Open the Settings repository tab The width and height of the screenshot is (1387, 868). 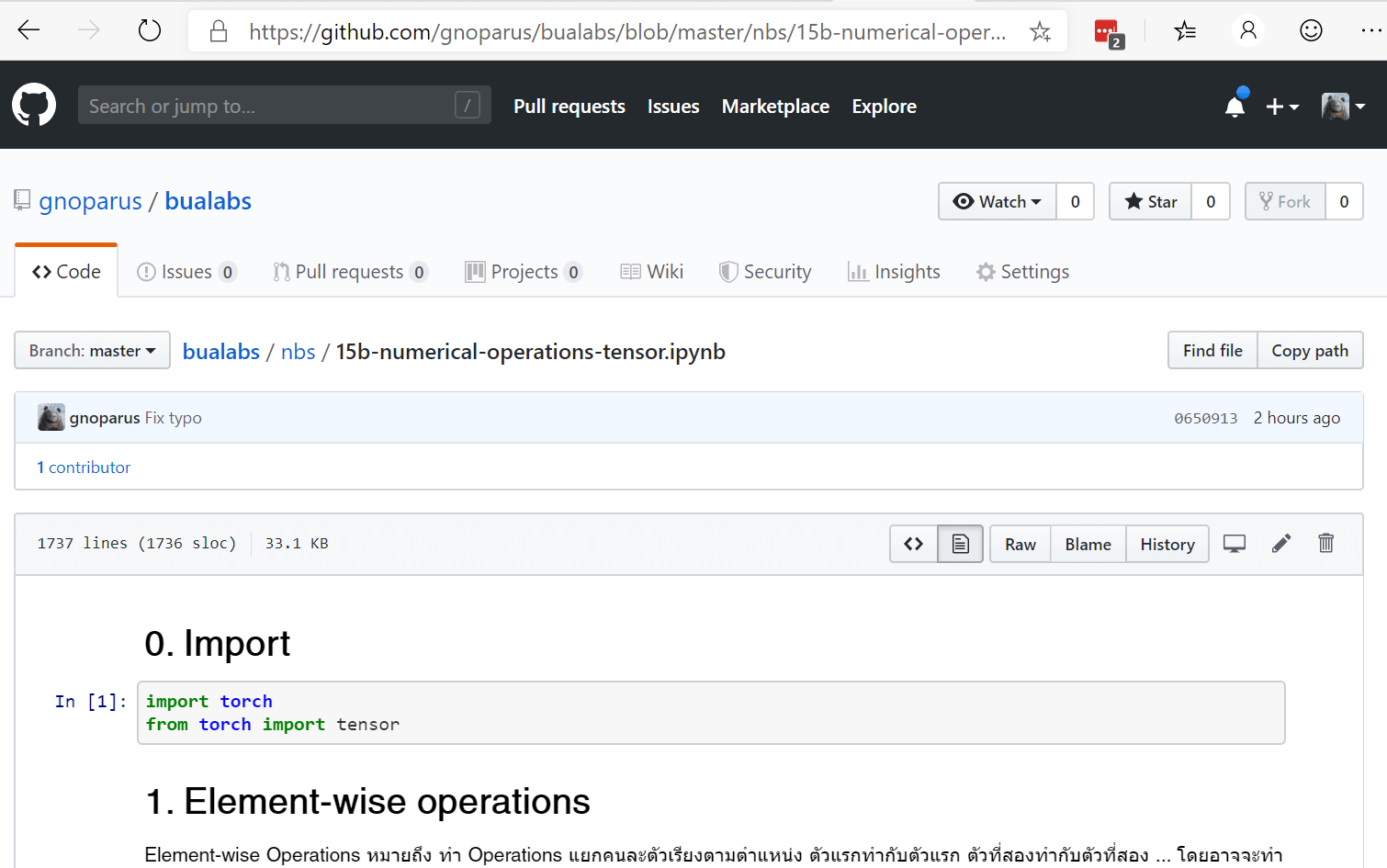(x=1022, y=272)
